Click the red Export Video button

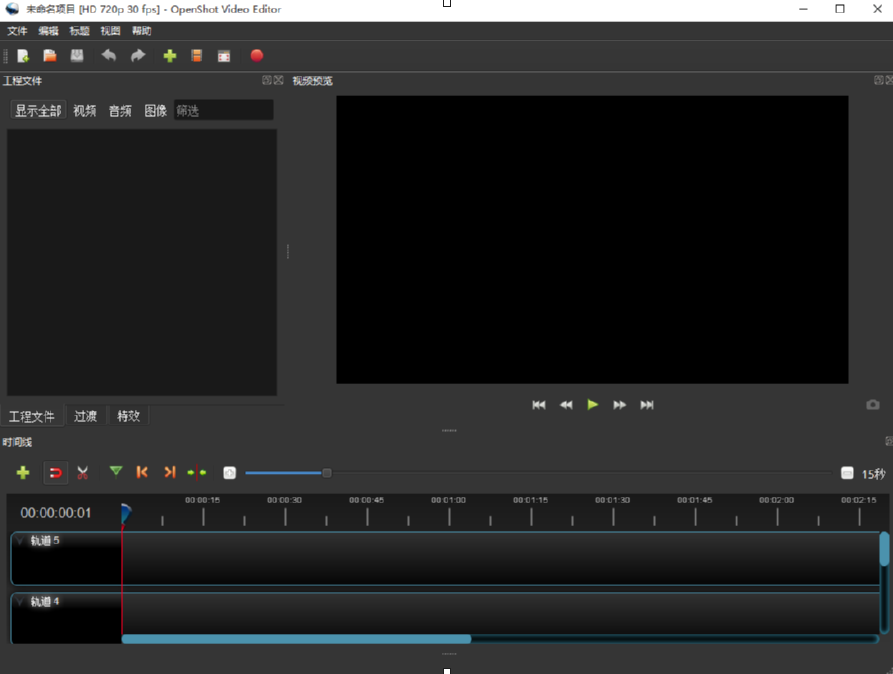click(256, 56)
